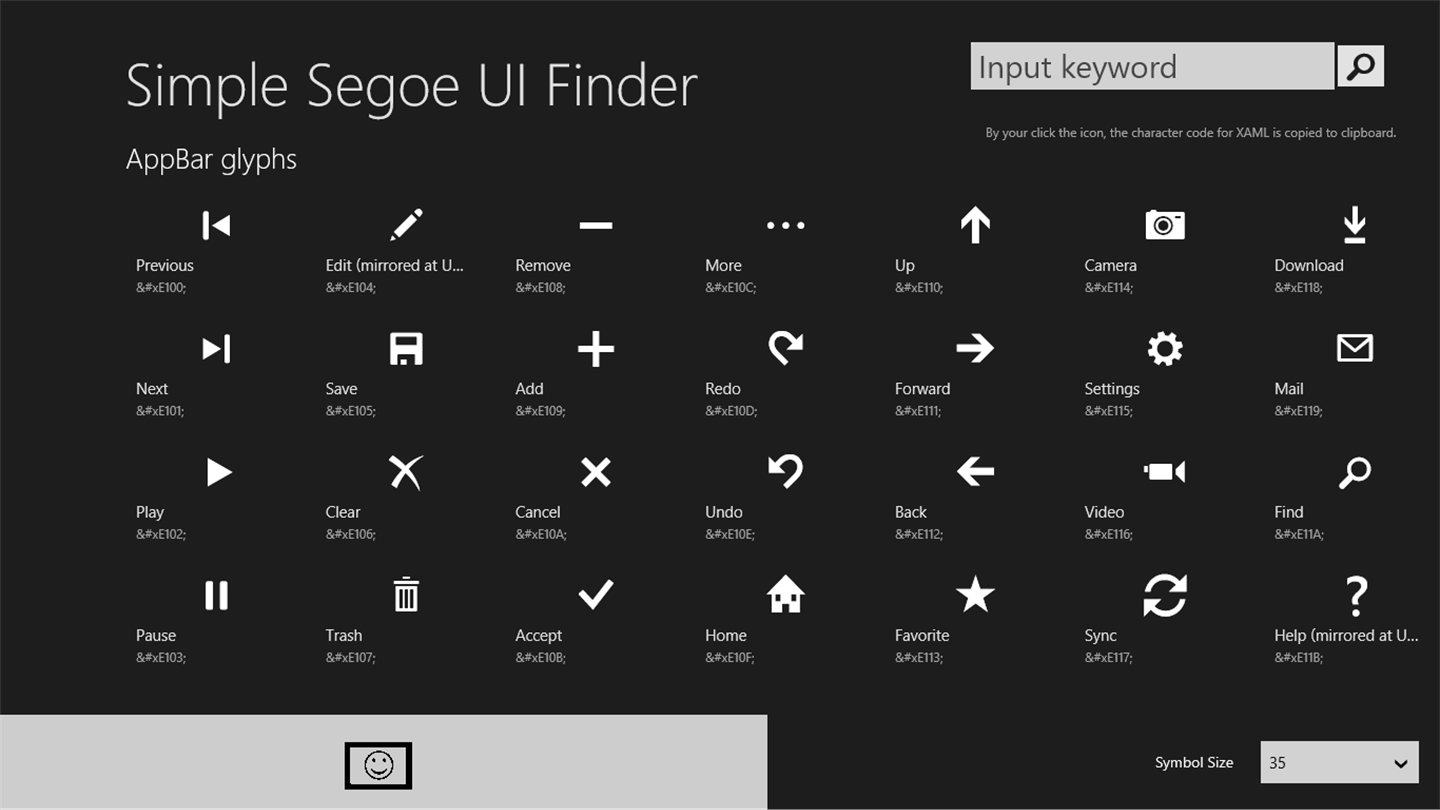Click the Home house glyph

(786, 595)
